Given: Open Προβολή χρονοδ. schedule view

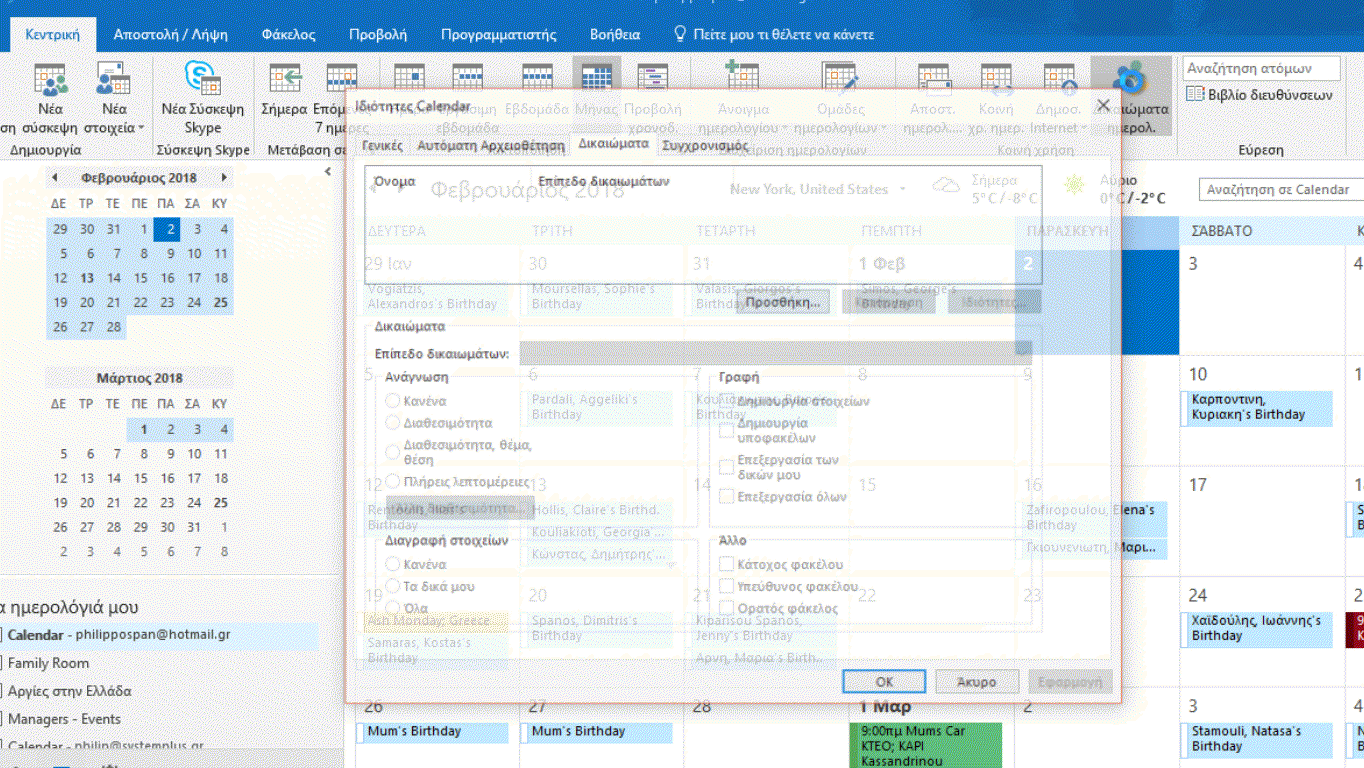Looking at the screenshot, I should [x=653, y=98].
